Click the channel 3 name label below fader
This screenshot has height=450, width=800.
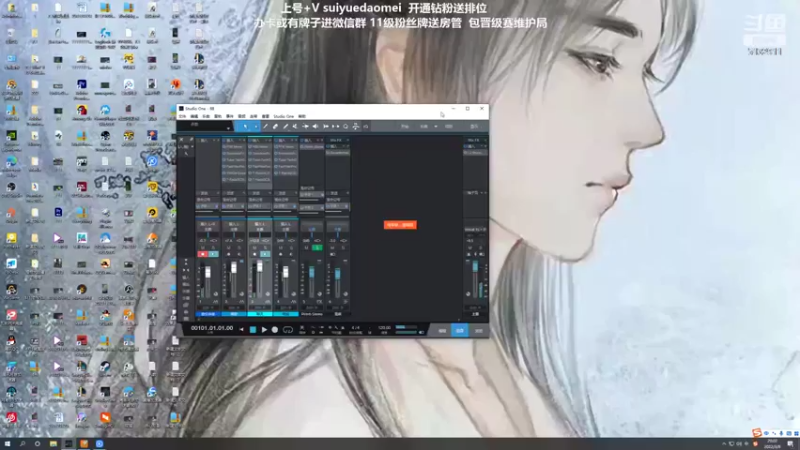[x=260, y=314]
